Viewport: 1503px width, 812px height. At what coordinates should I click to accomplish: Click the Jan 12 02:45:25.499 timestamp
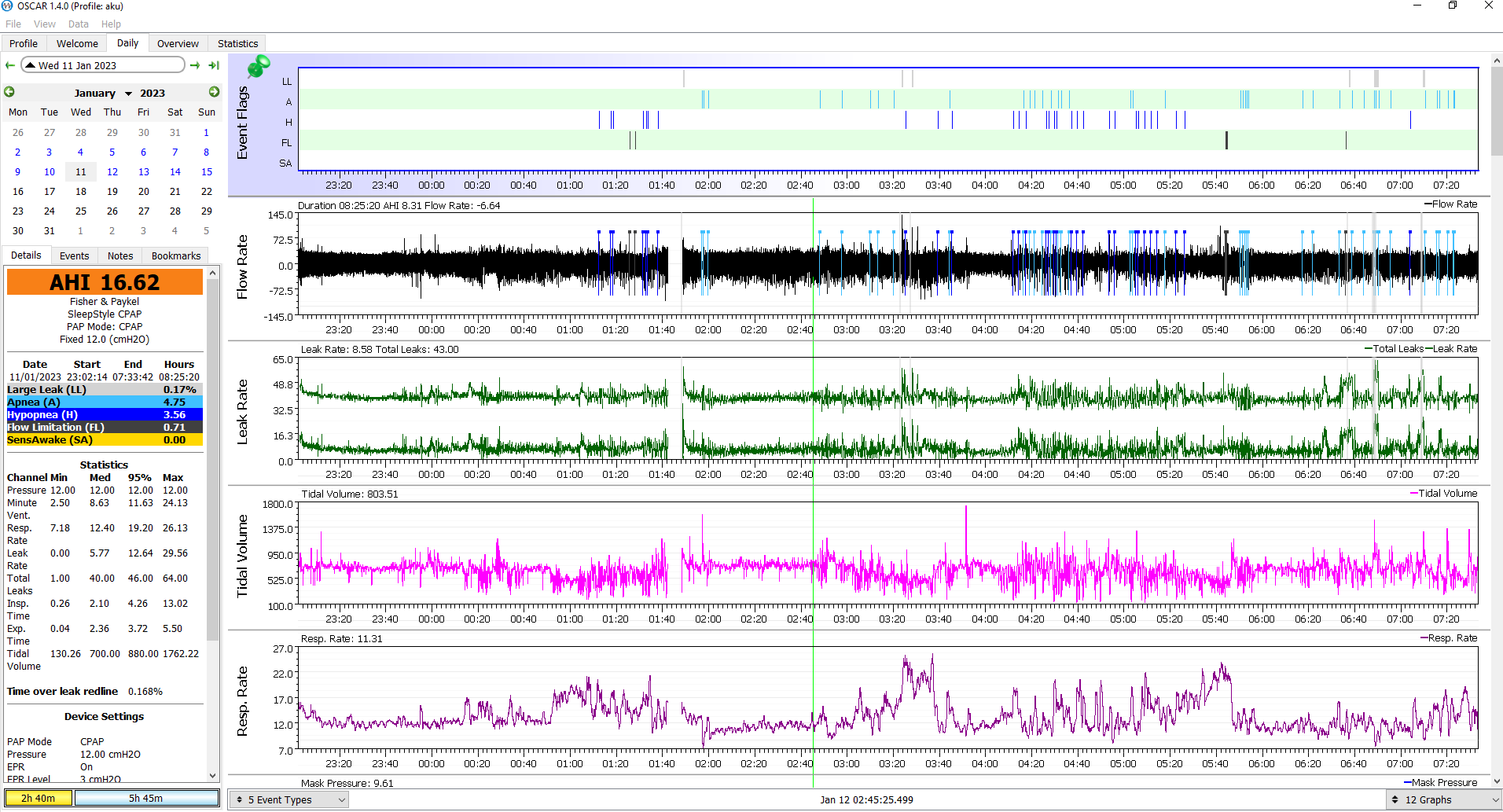(866, 799)
